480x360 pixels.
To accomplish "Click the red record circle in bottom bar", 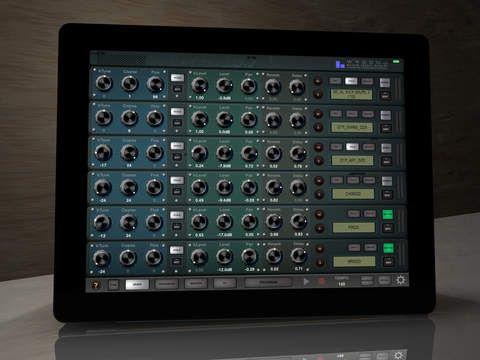I will pyautogui.click(x=321, y=281).
